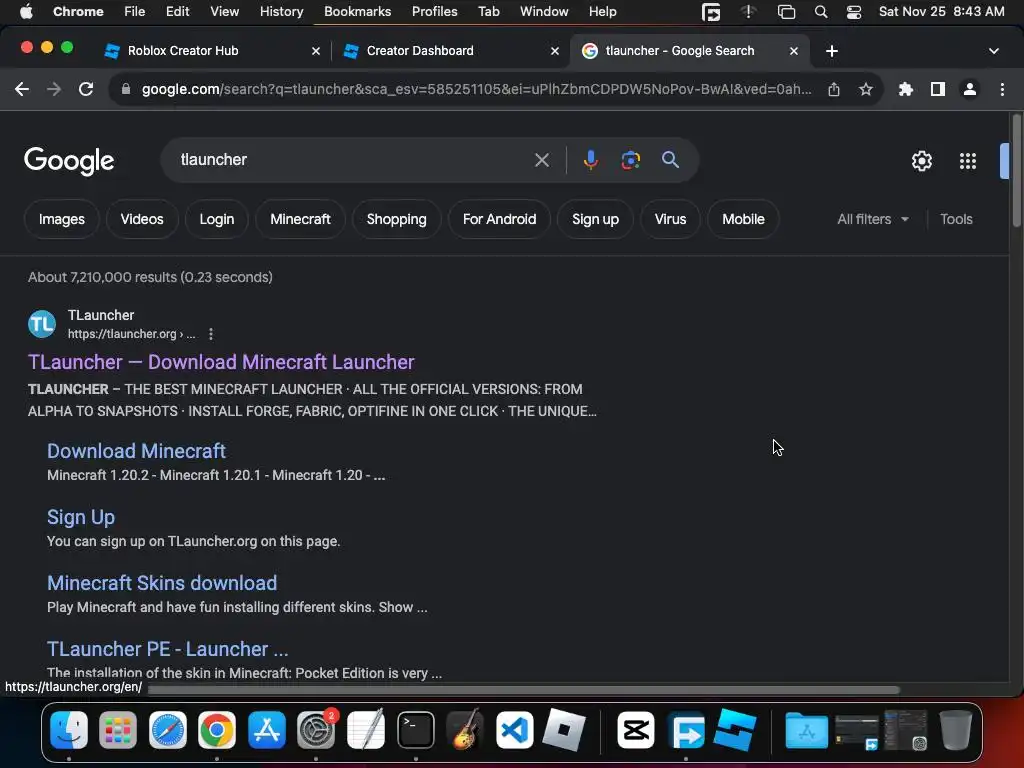Bookmark this page with the star
Viewport: 1024px width, 768px height.
coord(866,89)
